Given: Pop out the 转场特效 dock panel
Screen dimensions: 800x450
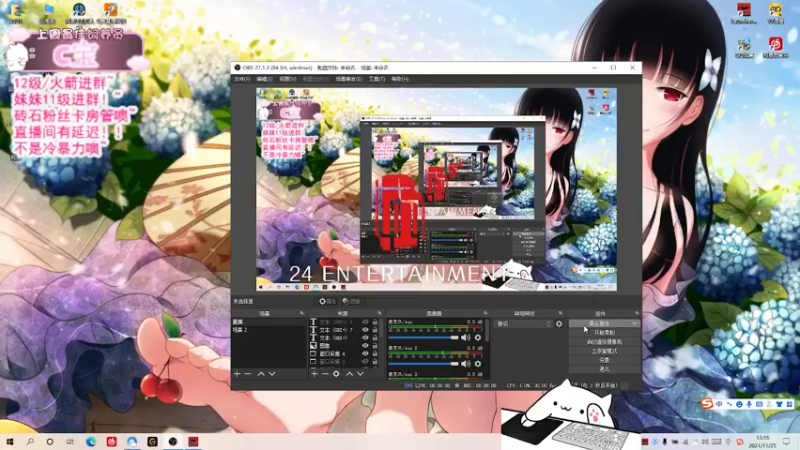Looking at the screenshot, I should [560, 313].
